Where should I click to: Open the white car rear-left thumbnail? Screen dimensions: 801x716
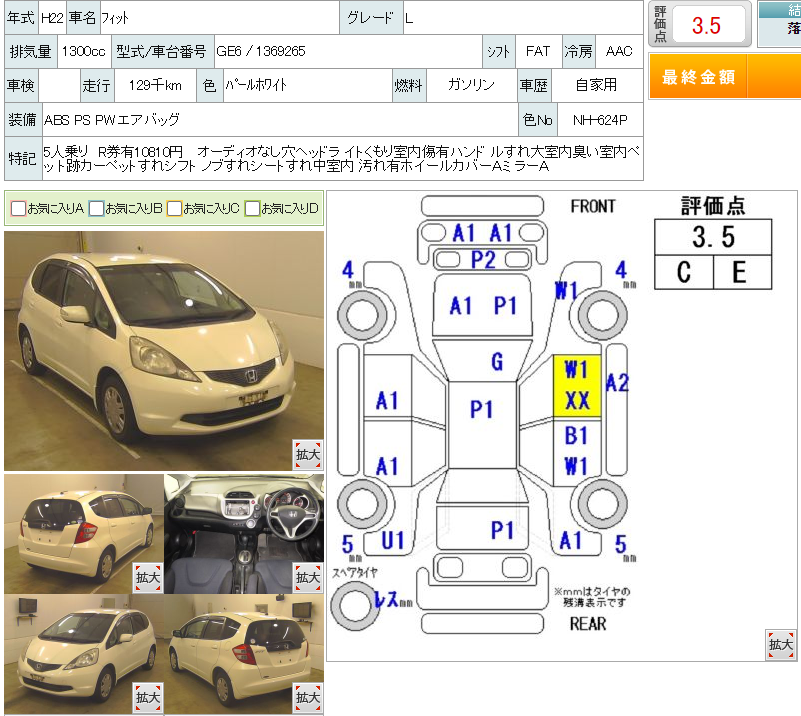tap(84, 534)
